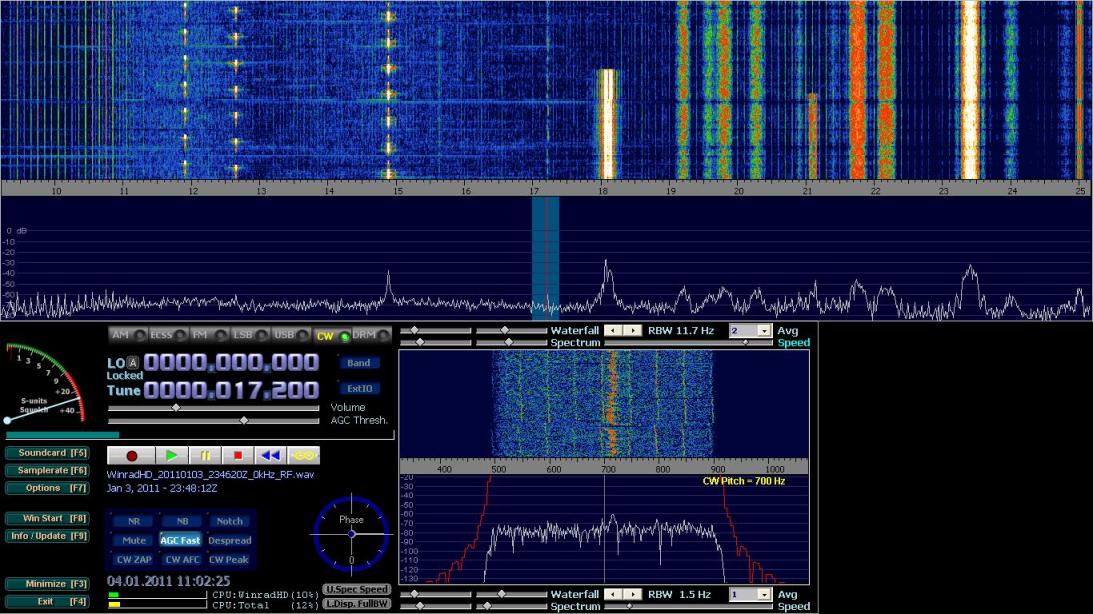Click the Soundcard [F5] button
Viewport: 1093px width, 614px height.
coord(48,452)
